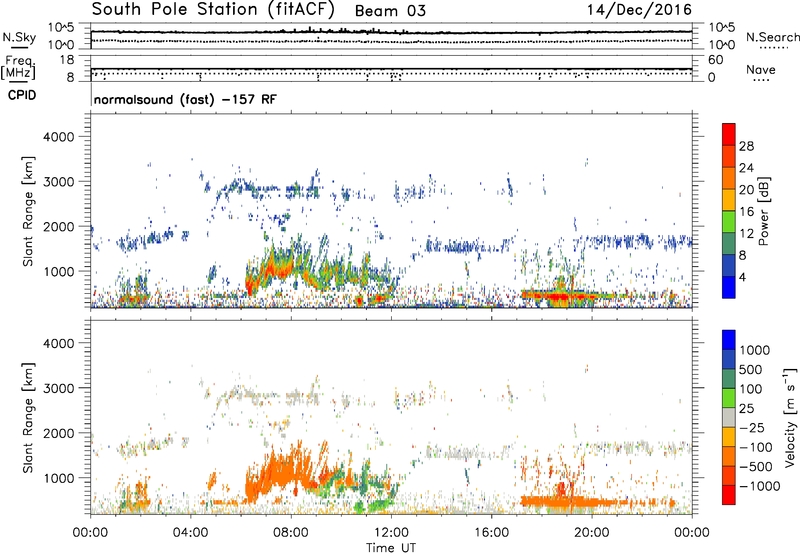Screen dimensions: 800x554
Task: Click the 'CPID' row label
Action: click(x=22, y=95)
